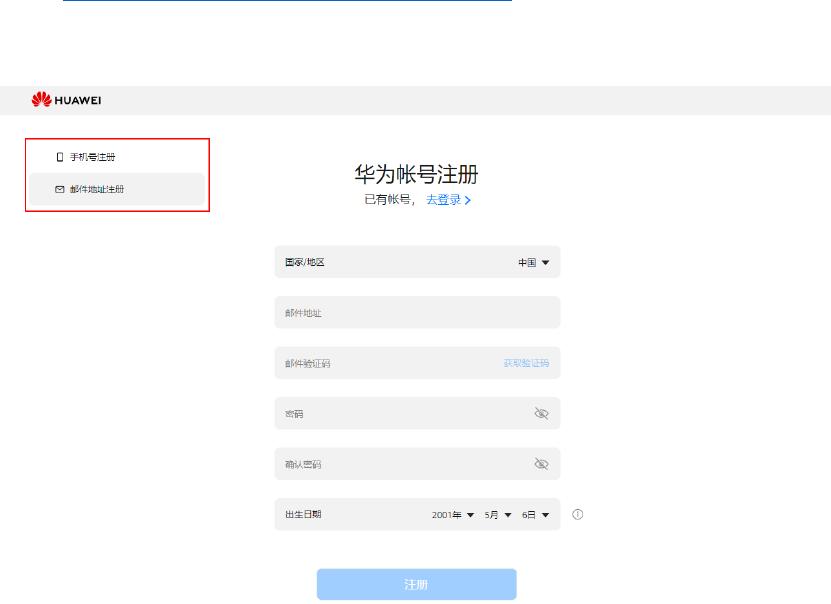The image size is (831, 604).
Task: Toggle password visibility eye in 密码 field
Action: click(541, 413)
